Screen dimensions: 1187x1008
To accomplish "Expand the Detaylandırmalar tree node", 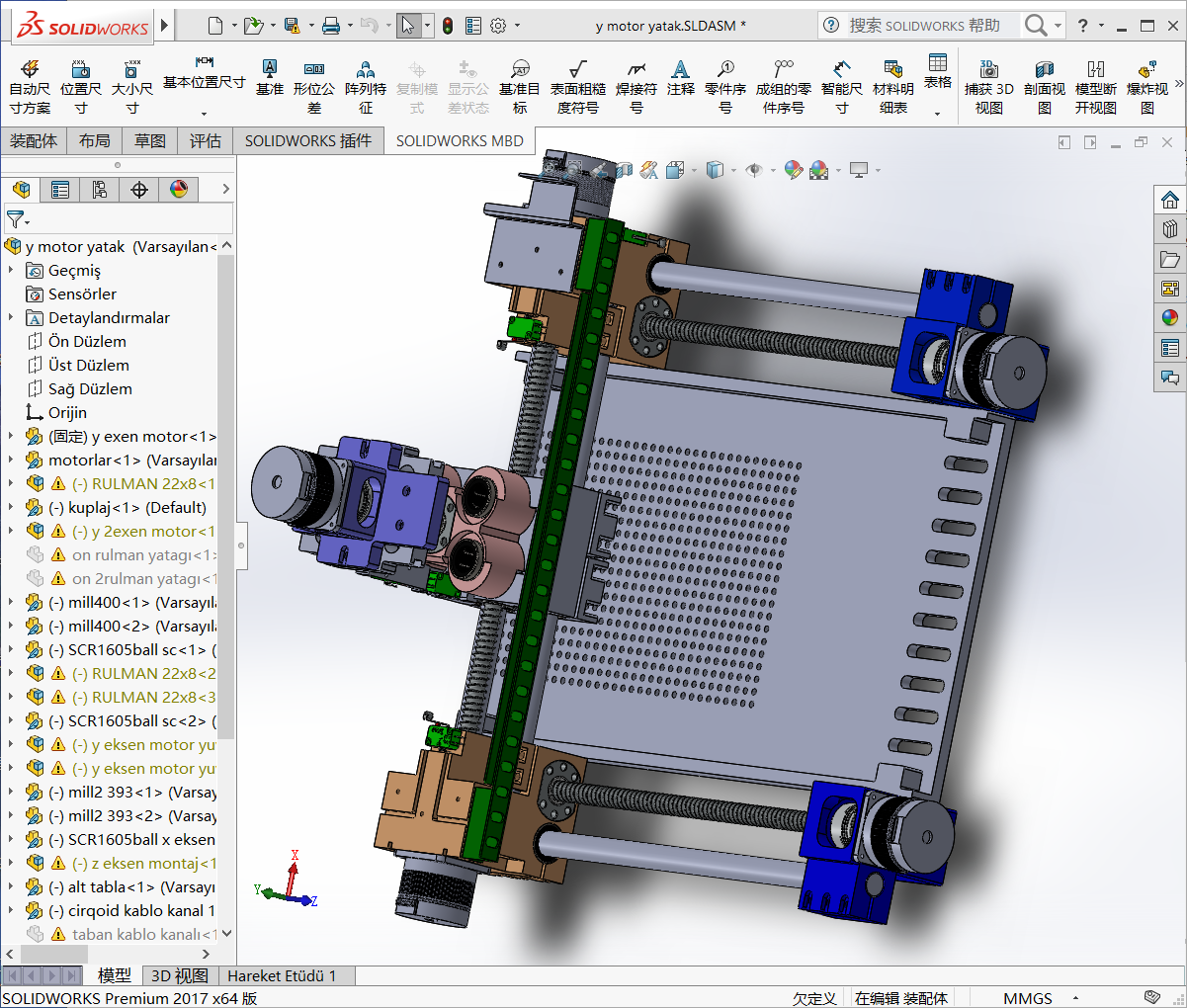I will click(x=11, y=317).
